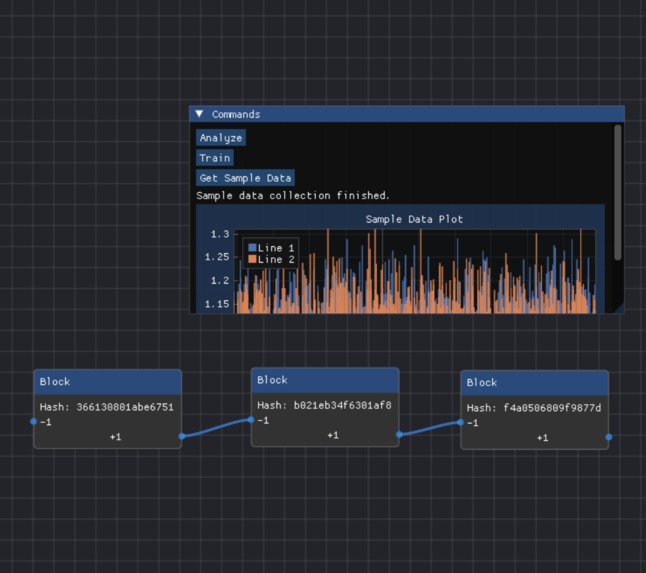Select input pin of block f4a0506809f9877d
646x573 pixels.
(460, 422)
